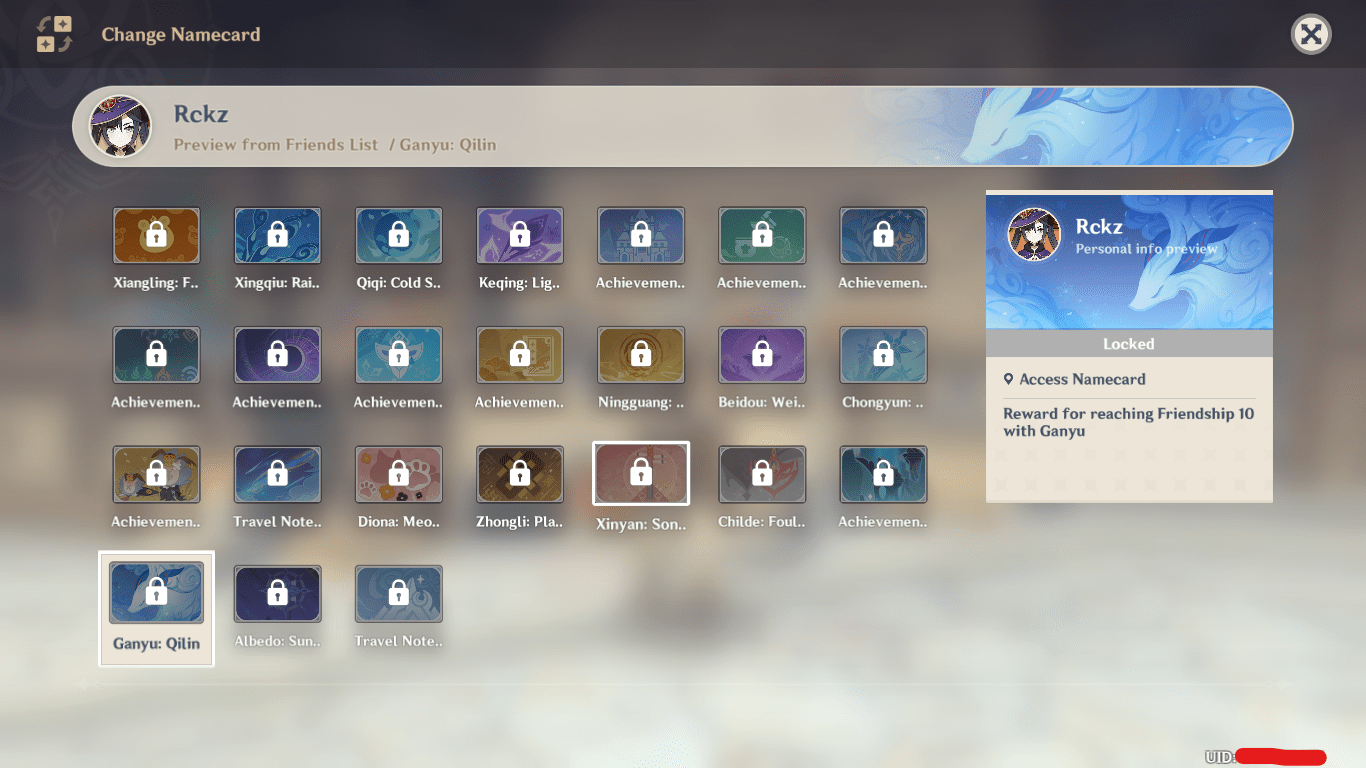Click 'Preview from Friends List / Ganyu: Qilin' text
The width and height of the screenshot is (1366, 768).
click(335, 144)
